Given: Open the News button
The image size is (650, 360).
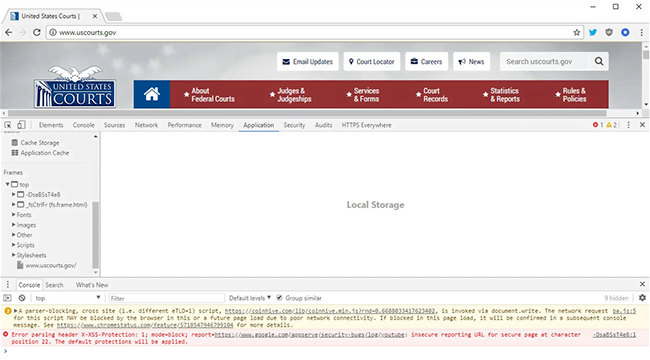Looking at the screenshot, I should pos(471,61).
